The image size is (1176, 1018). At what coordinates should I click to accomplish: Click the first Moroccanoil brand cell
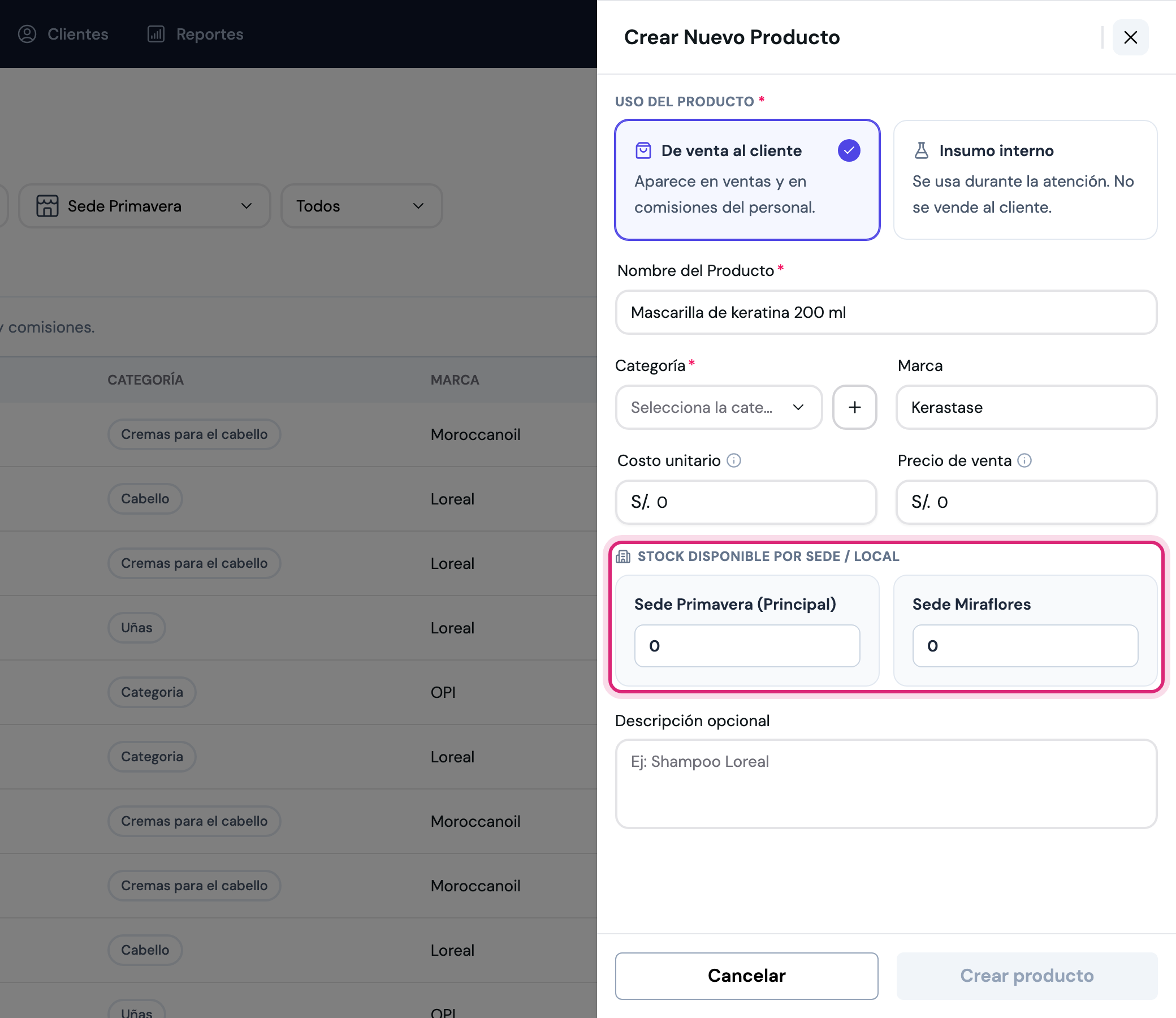tap(475, 434)
